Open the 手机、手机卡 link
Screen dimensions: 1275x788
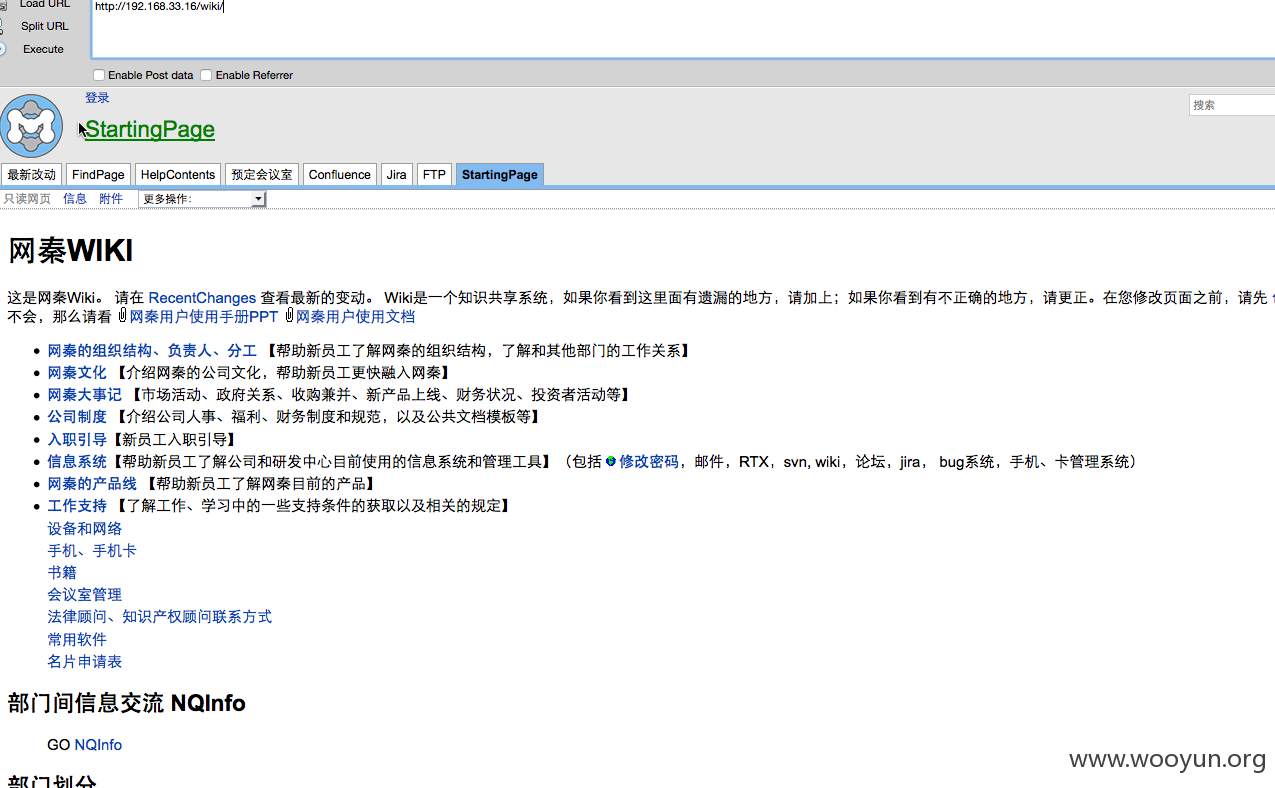tap(92, 550)
